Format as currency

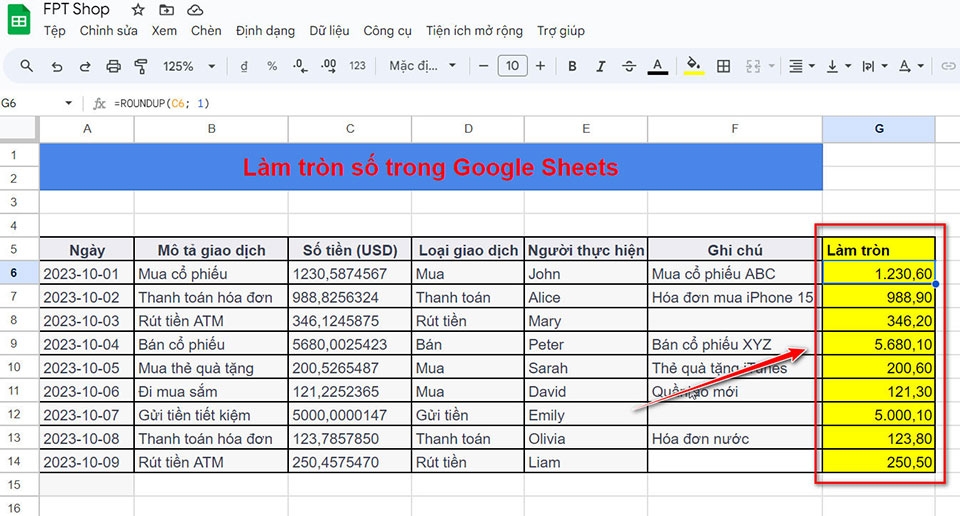tap(244, 66)
